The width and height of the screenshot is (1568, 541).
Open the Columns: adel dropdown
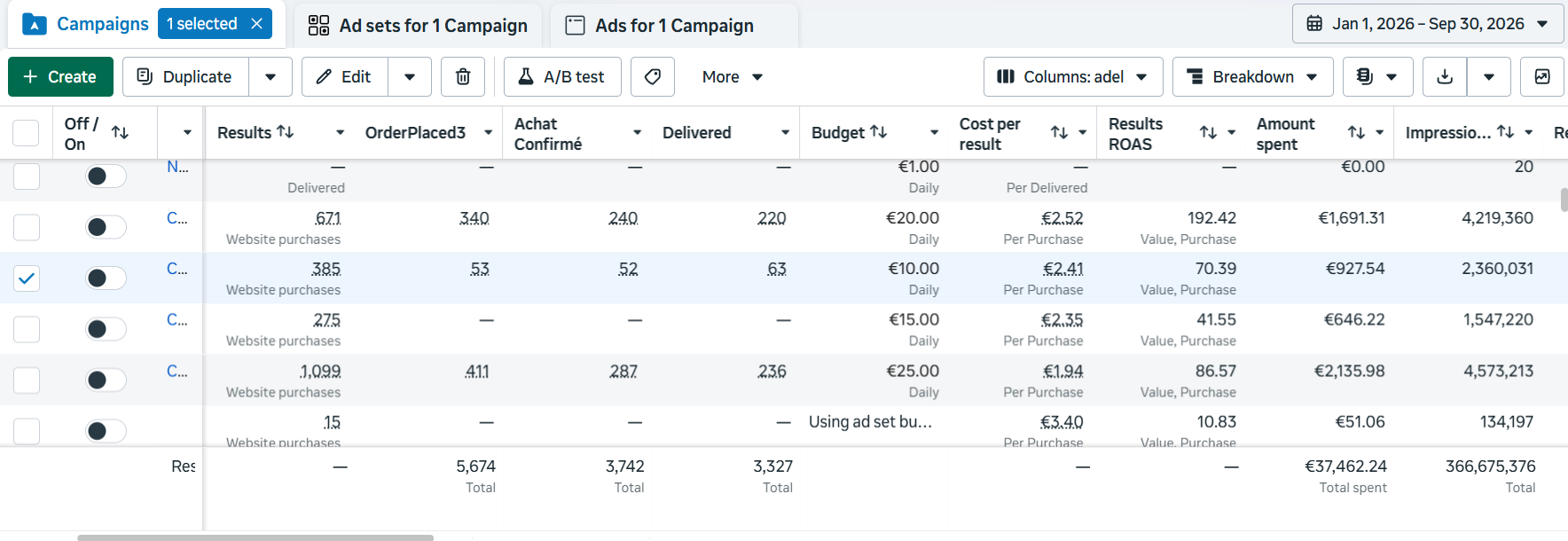coord(1073,77)
